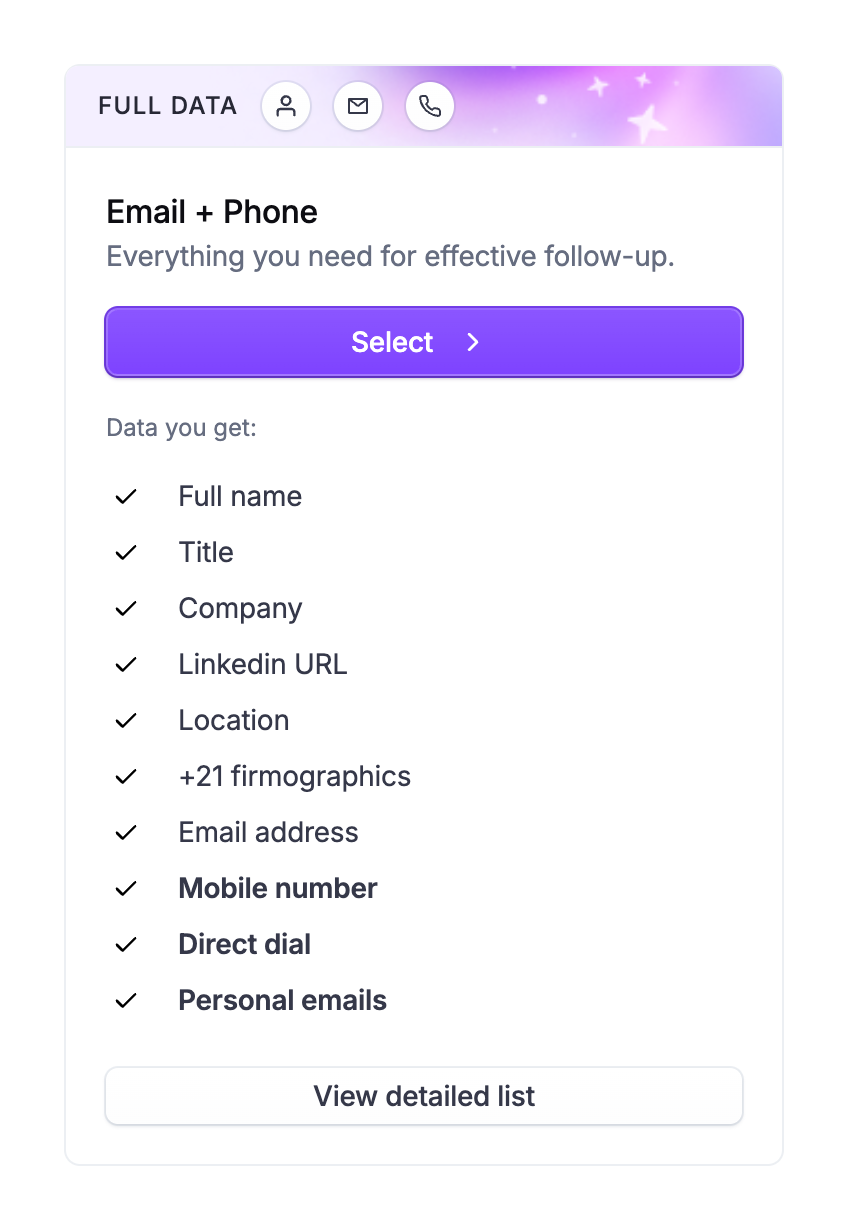Click the checkmark beside Linkedin URL

[x=126, y=665]
